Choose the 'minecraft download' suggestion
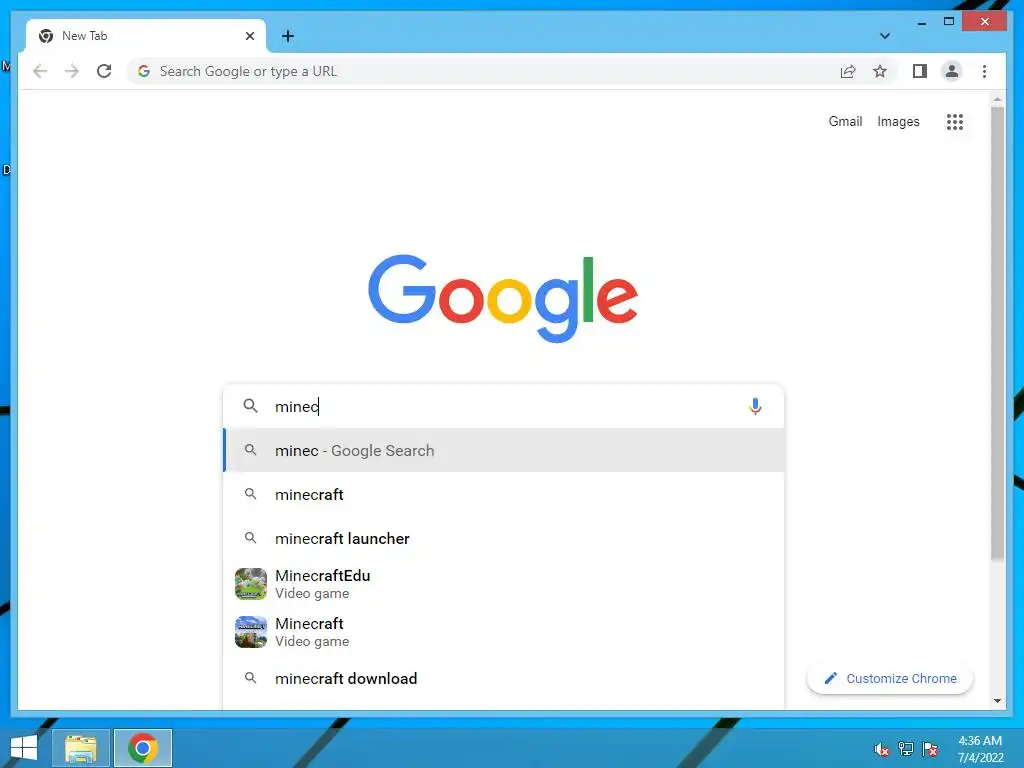The height and width of the screenshot is (768, 1024). 503,679
